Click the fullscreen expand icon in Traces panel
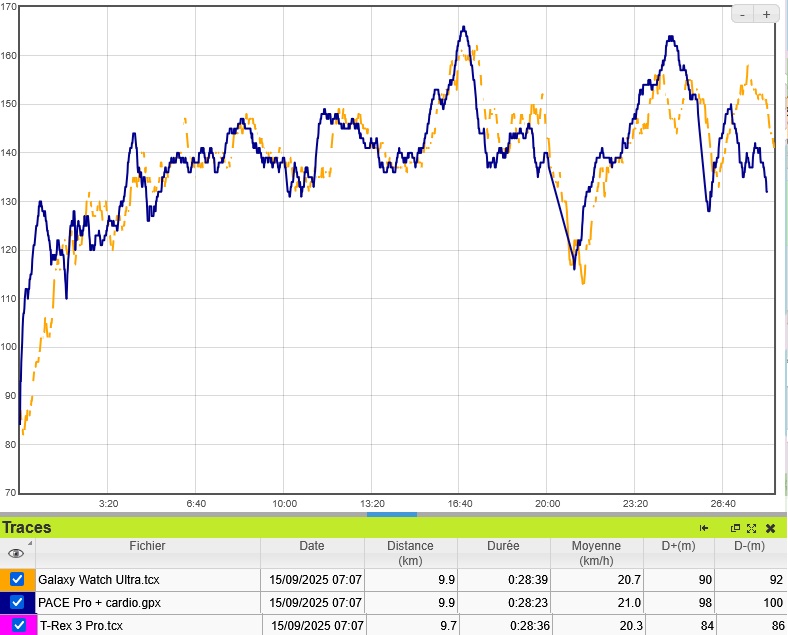 tap(751, 528)
